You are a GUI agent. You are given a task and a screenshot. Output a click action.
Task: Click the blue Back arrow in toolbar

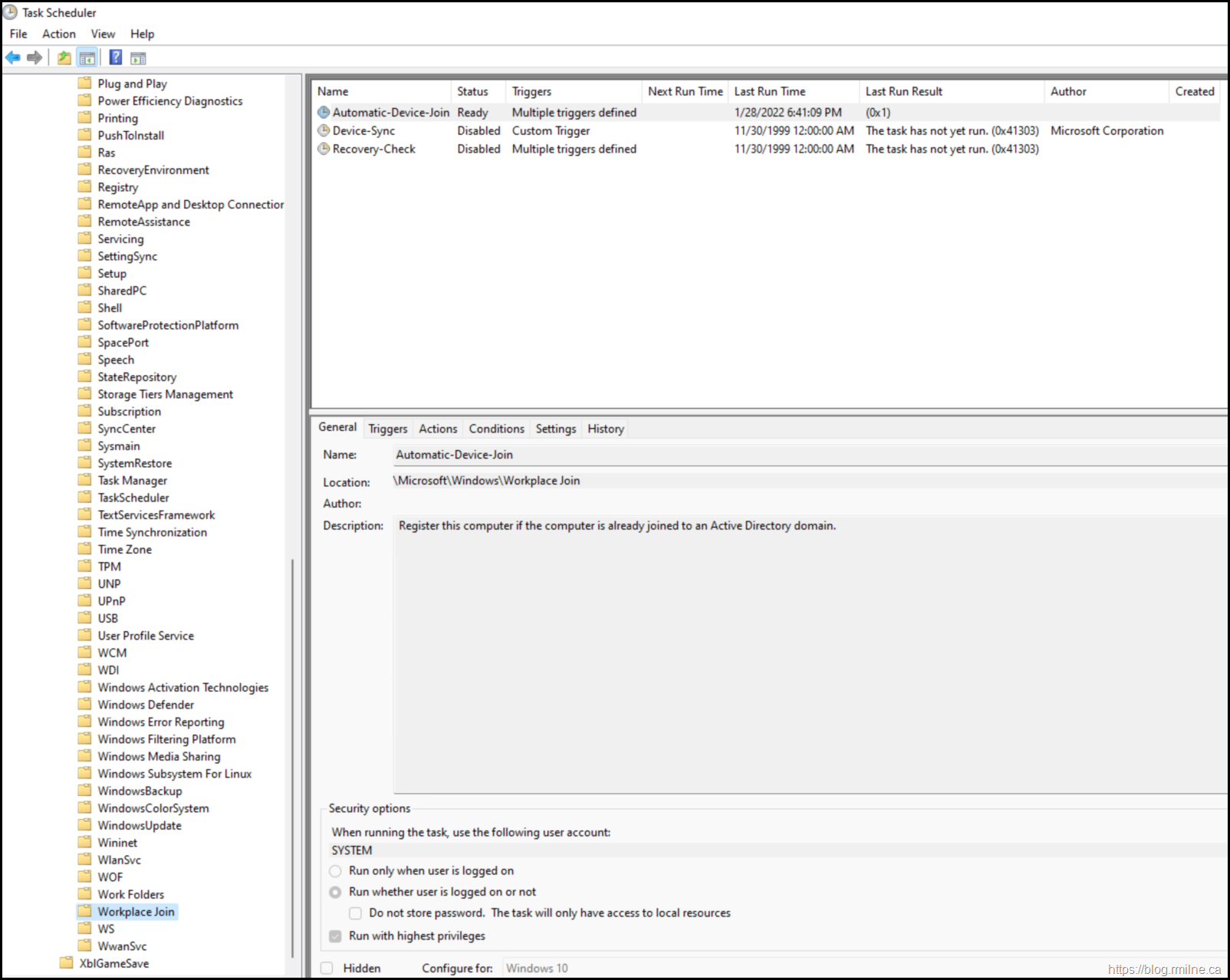pyautogui.click(x=13, y=58)
